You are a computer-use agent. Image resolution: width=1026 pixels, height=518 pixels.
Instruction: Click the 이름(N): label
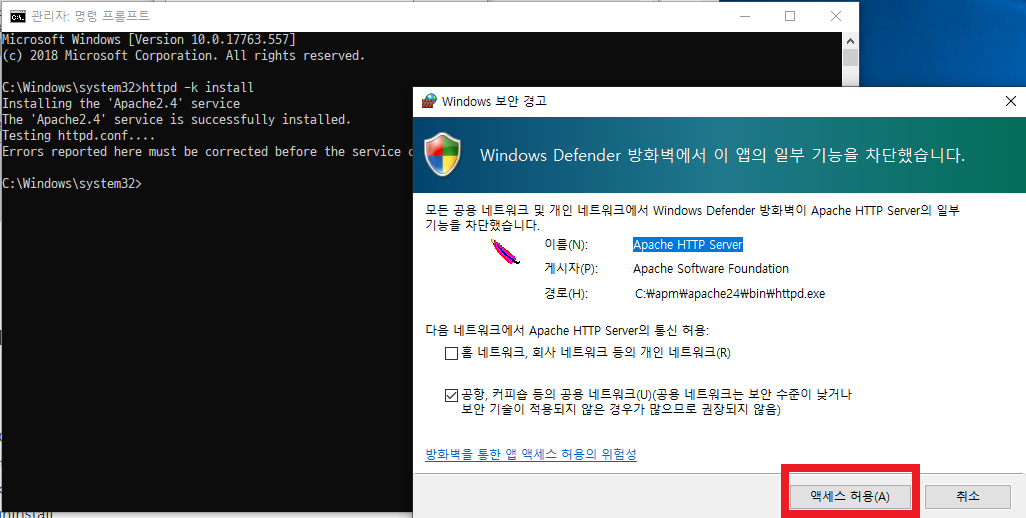point(566,245)
